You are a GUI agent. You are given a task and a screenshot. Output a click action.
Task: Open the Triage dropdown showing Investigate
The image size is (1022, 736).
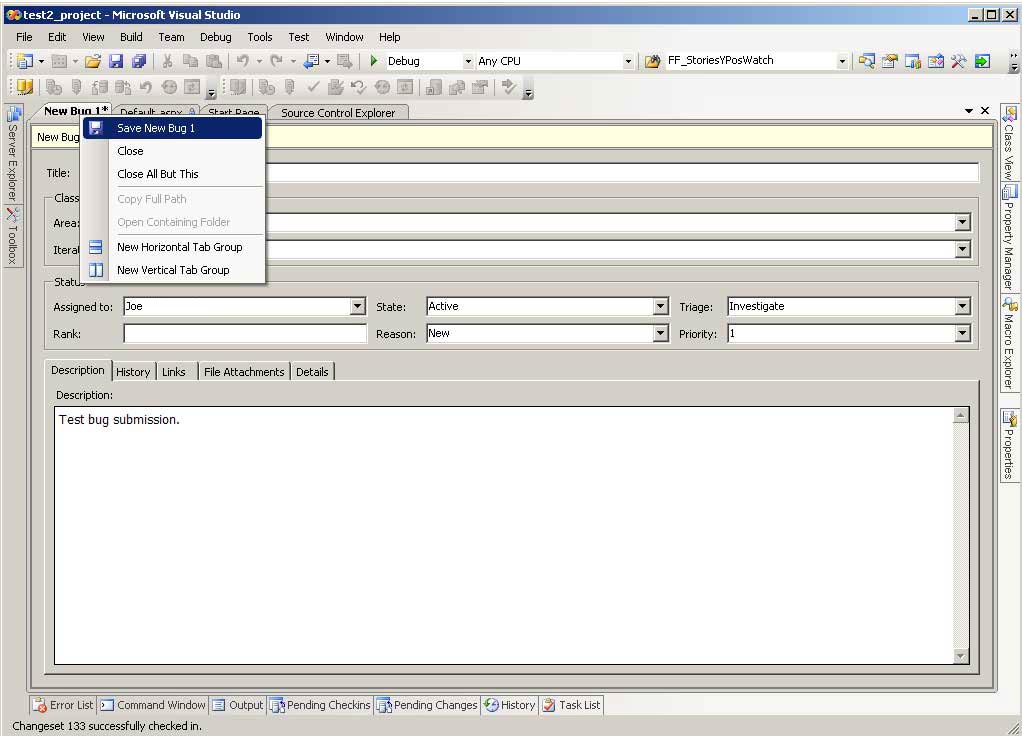coord(963,306)
